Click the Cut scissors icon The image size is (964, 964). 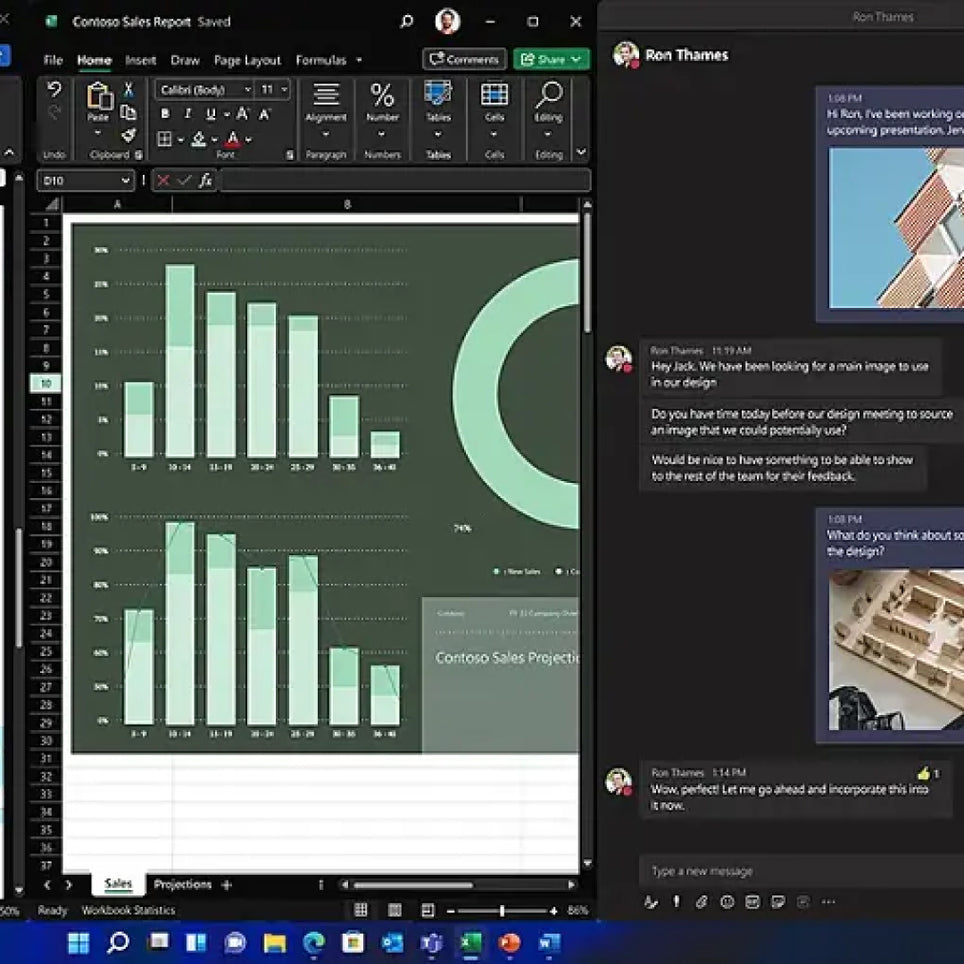128,90
